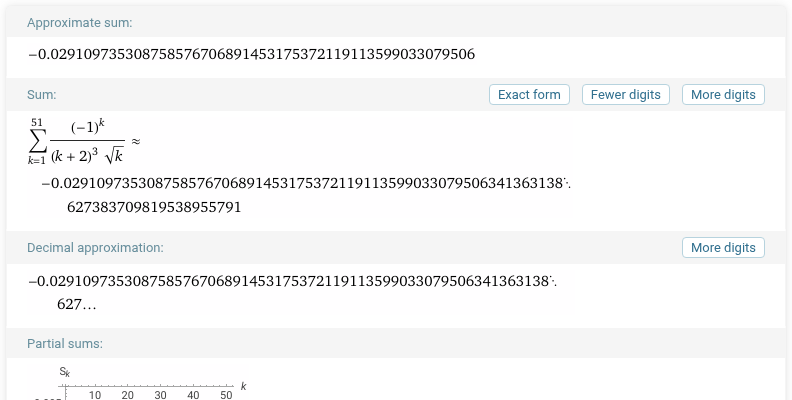Click the Sk axis label on the plot

[65, 372]
